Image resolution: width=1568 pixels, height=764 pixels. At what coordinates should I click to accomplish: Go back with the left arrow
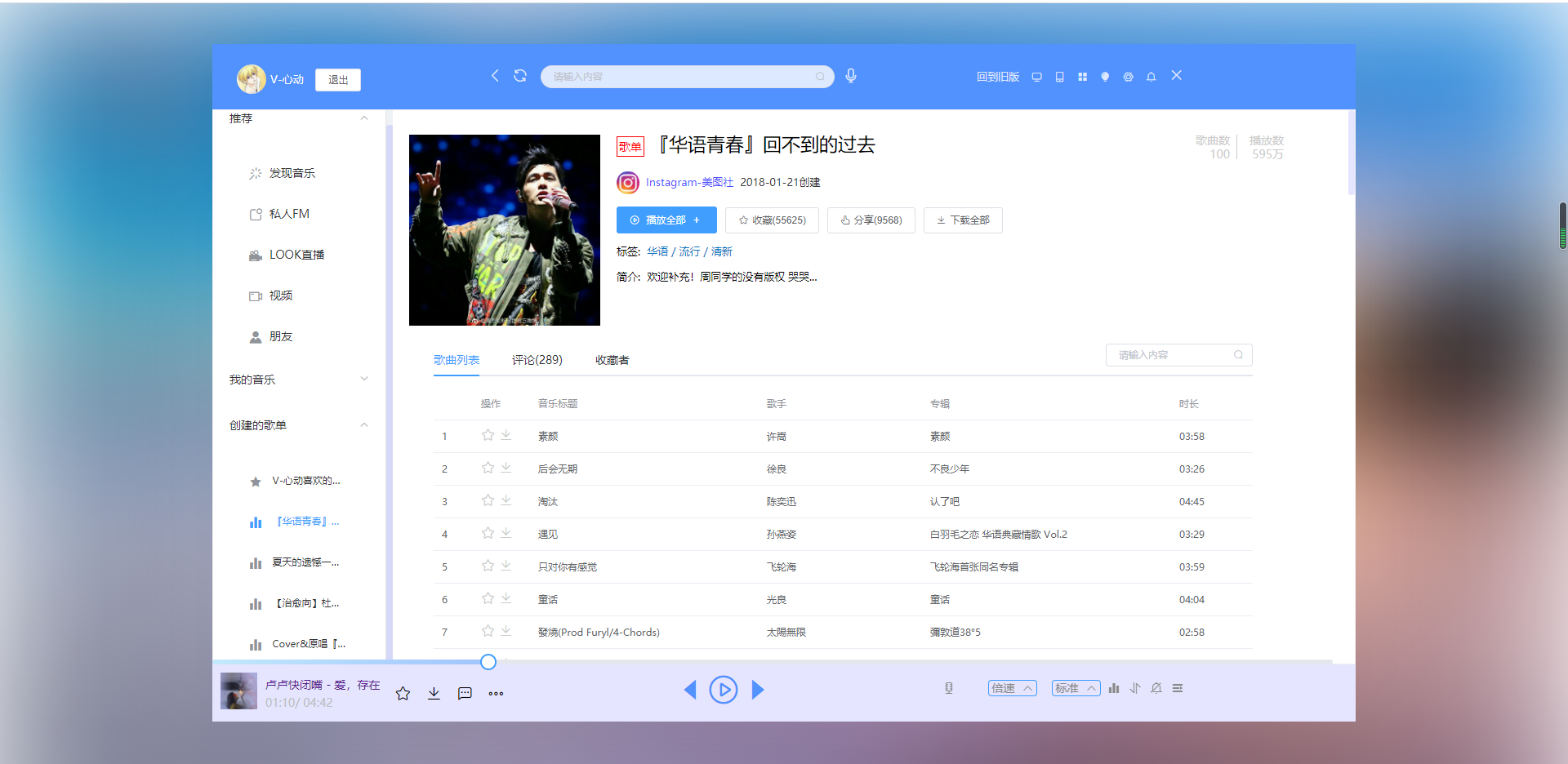(x=494, y=76)
